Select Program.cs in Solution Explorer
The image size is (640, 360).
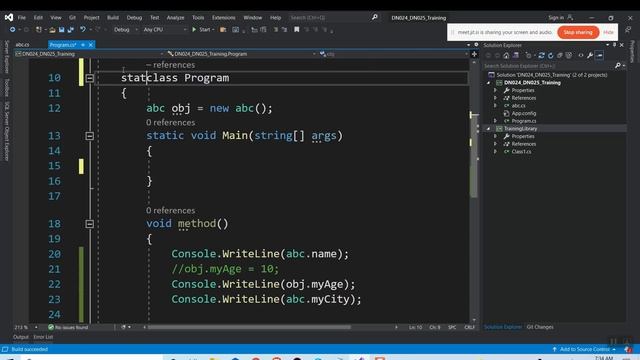(523, 121)
